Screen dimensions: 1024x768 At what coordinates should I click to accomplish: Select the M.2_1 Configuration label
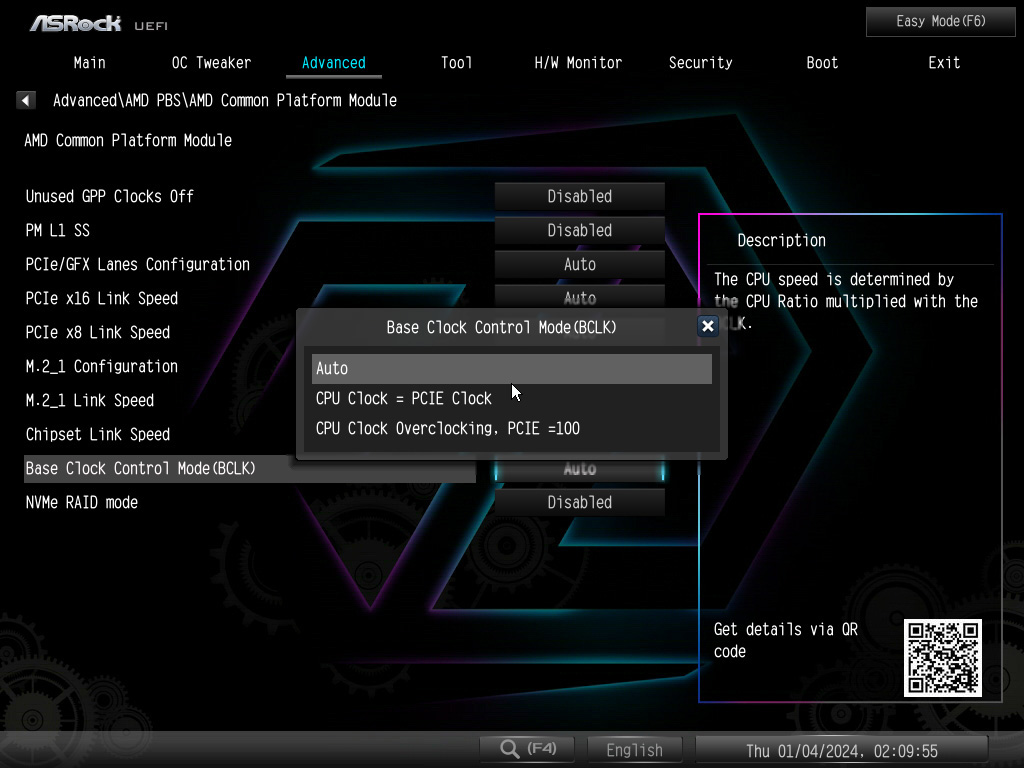pyautogui.click(x=102, y=366)
